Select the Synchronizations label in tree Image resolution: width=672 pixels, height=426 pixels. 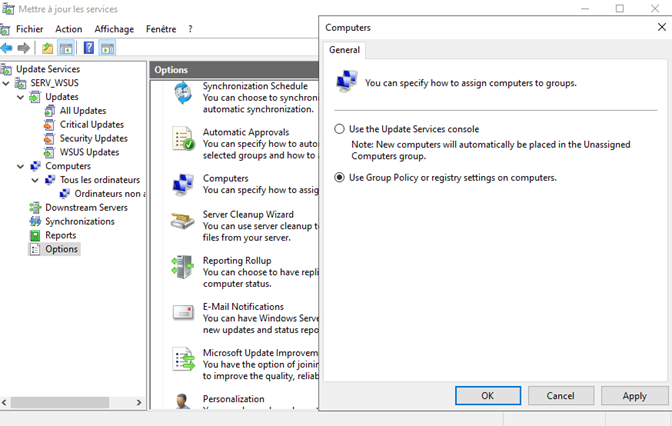tap(80, 221)
